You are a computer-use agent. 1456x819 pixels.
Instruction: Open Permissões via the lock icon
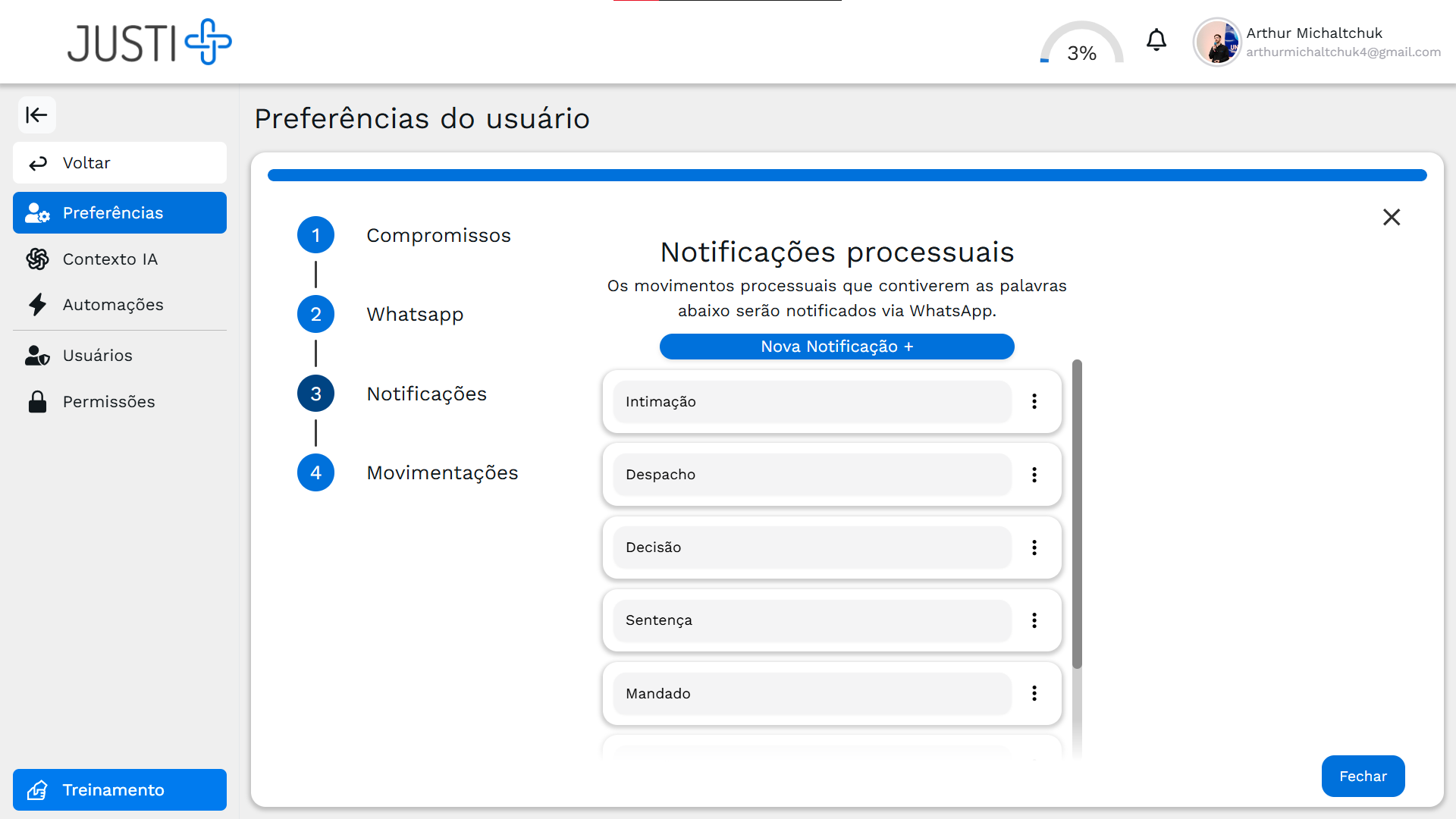(37, 401)
